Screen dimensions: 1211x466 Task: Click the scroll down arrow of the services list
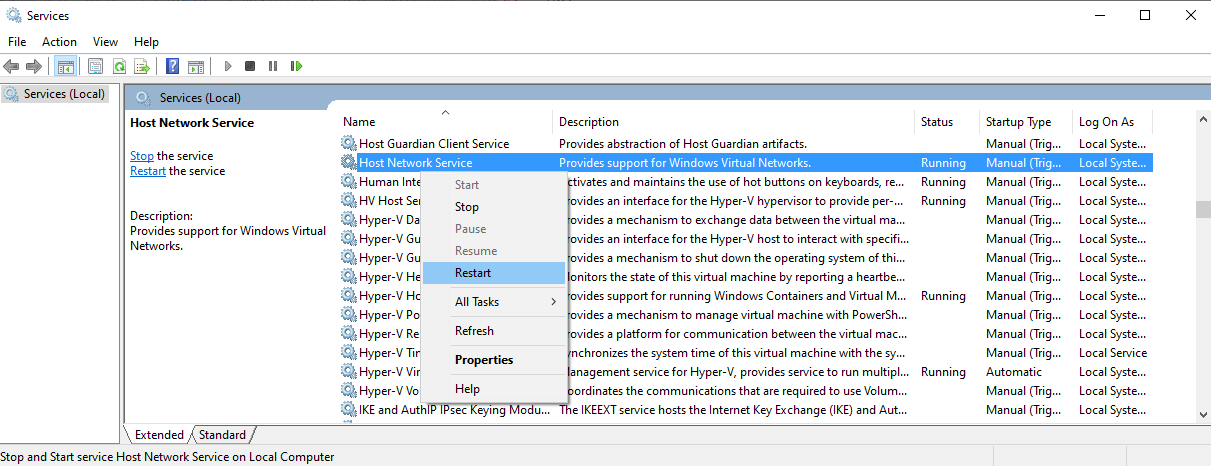click(1203, 414)
